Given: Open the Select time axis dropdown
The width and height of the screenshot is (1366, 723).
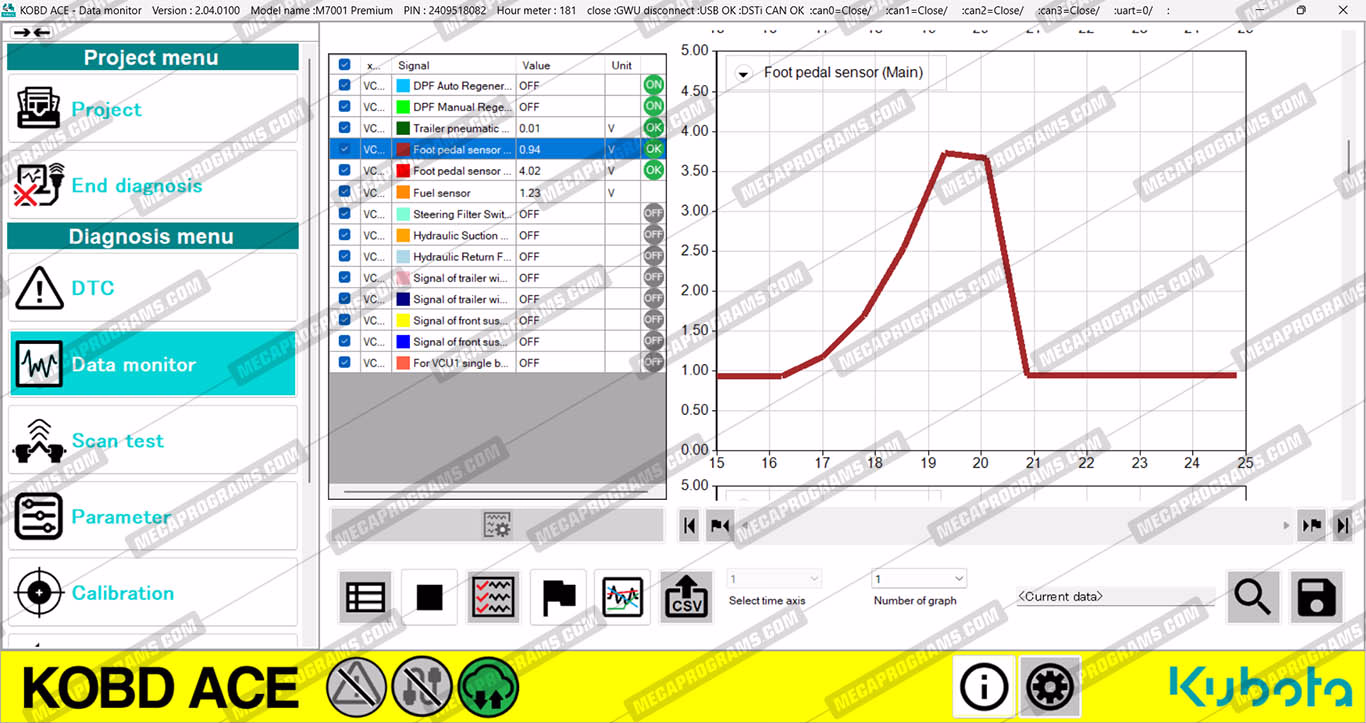Looking at the screenshot, I should click(774, 579).
